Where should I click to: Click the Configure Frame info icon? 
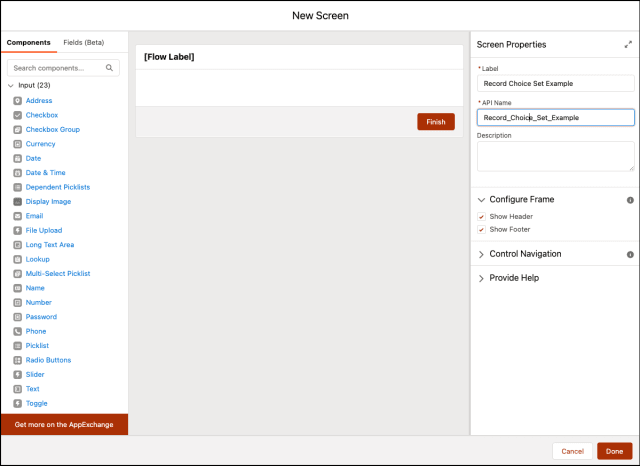coord(630,200)
